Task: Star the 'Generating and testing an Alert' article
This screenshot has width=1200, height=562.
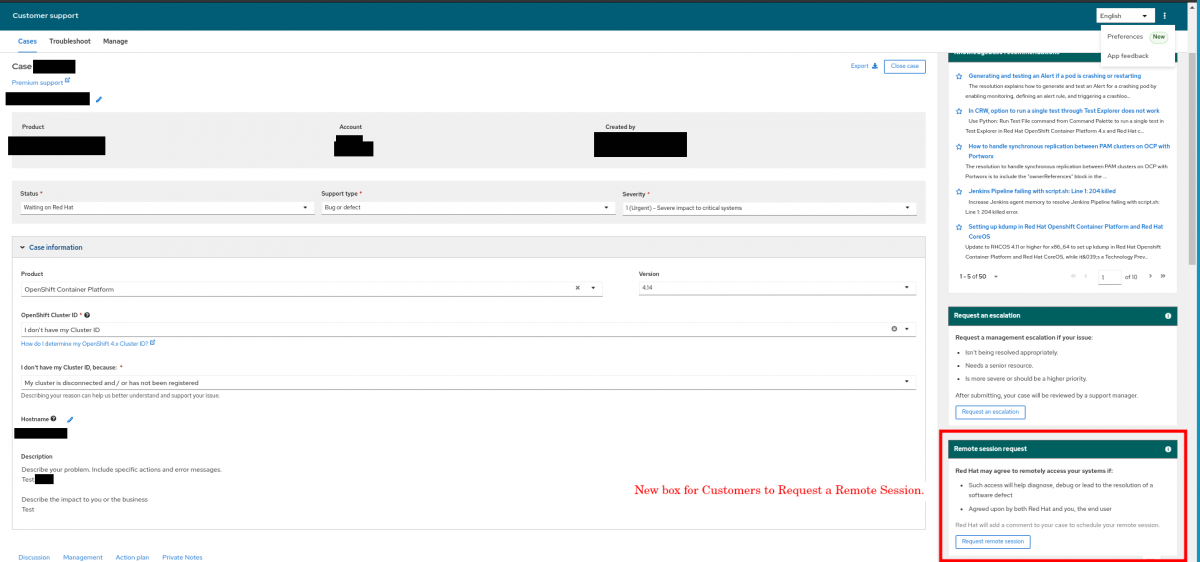Action: [x=959, y=76]
